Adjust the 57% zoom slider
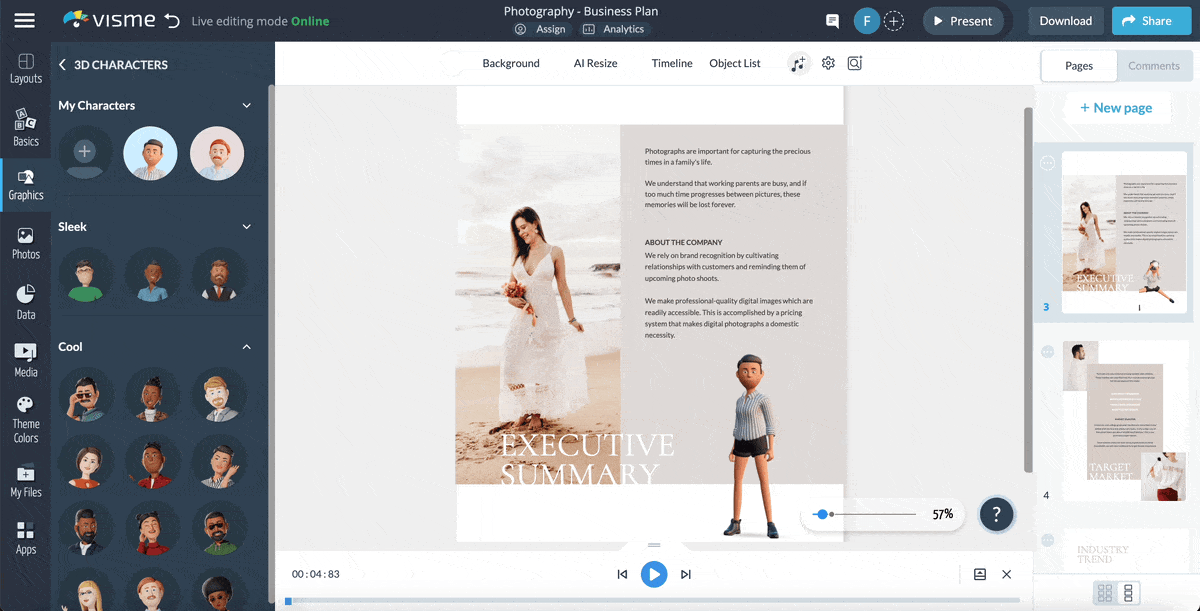1200x611 pixels. (x=824, y=514)
